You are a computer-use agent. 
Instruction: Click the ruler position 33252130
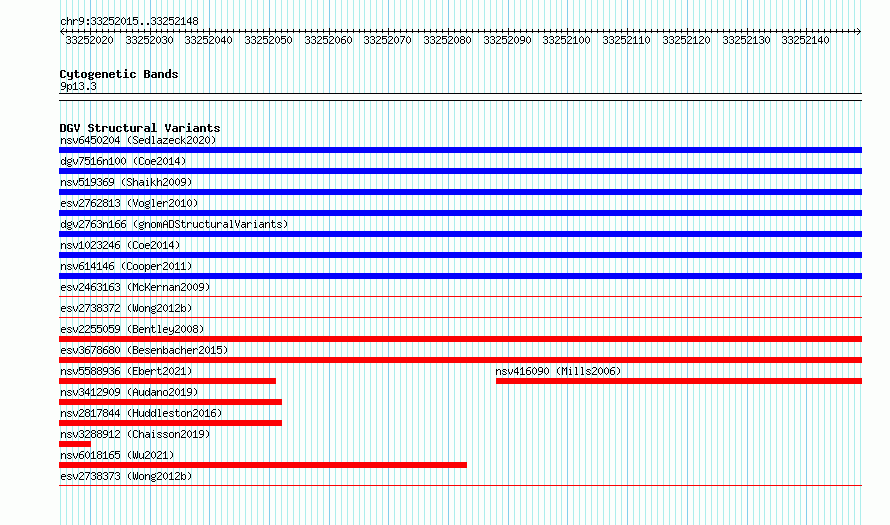[746, 40]
